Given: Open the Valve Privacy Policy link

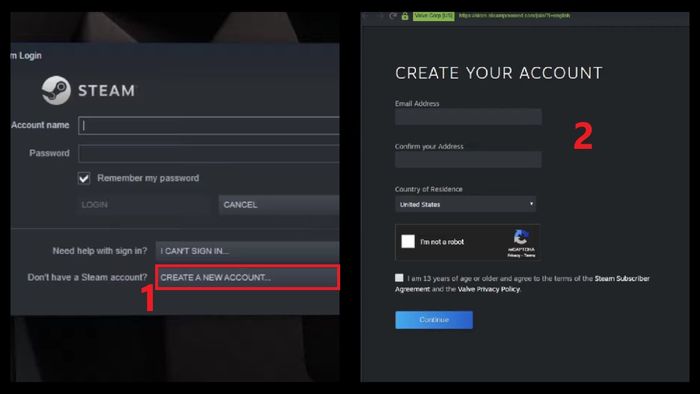Looking at the screenshot, I should click(x=489, y=289).
